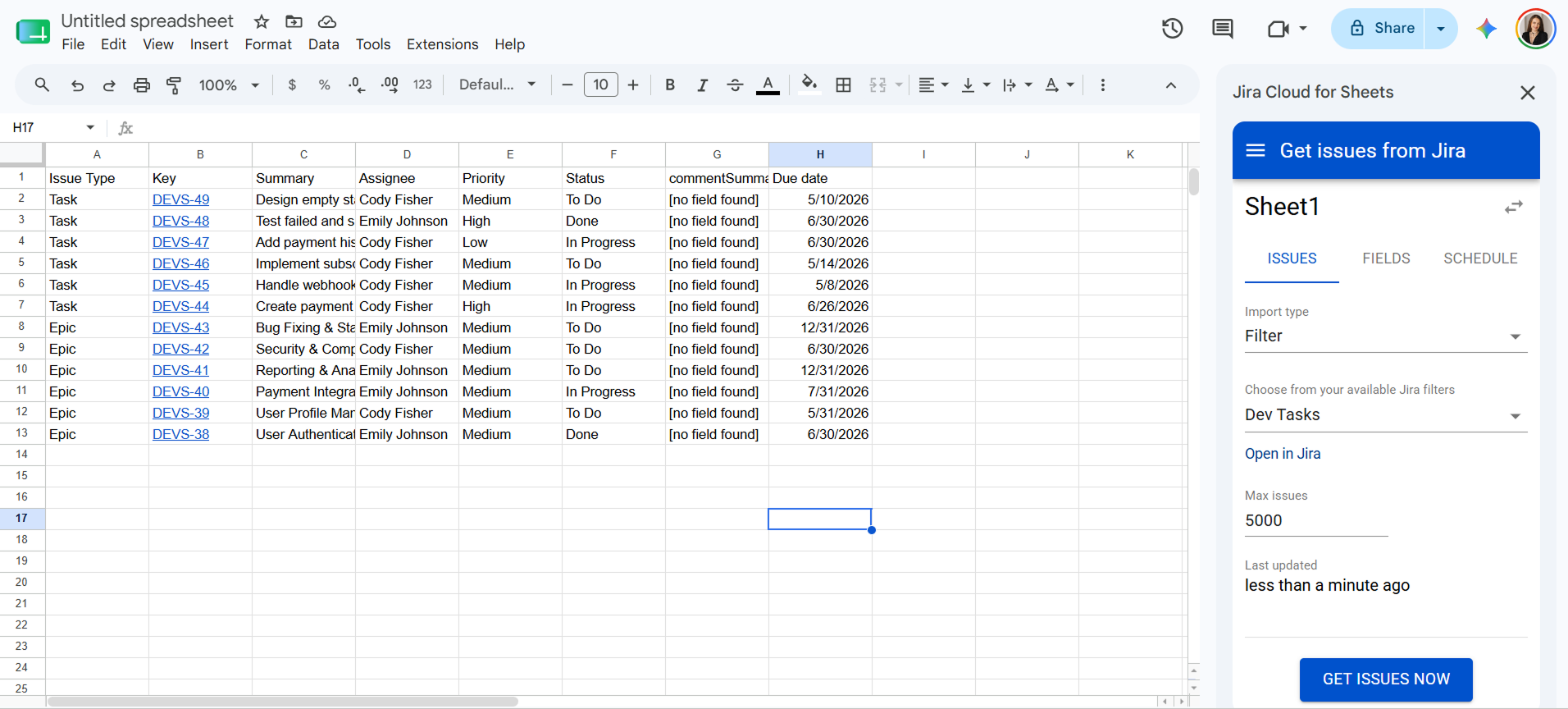Open the Extensions menu
The image size is (1568, 709).
point(442,44)
